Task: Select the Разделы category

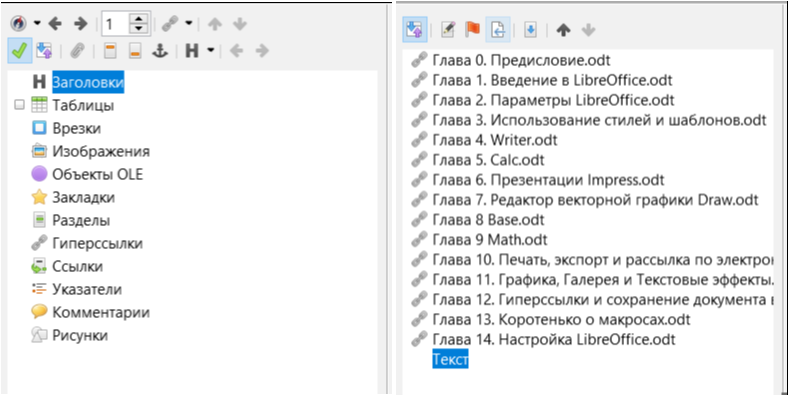Action: (81, 220)
